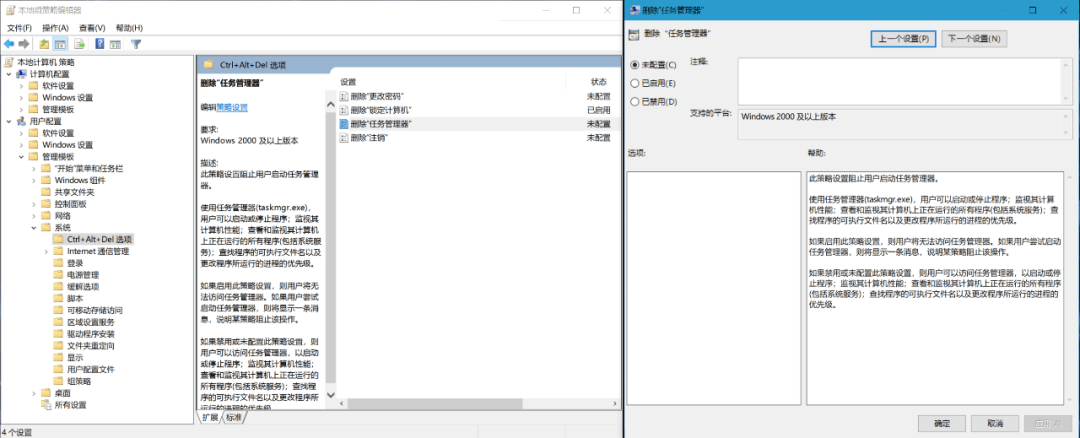Click the folder icon next to 文件夹重定向

(59, 345)
